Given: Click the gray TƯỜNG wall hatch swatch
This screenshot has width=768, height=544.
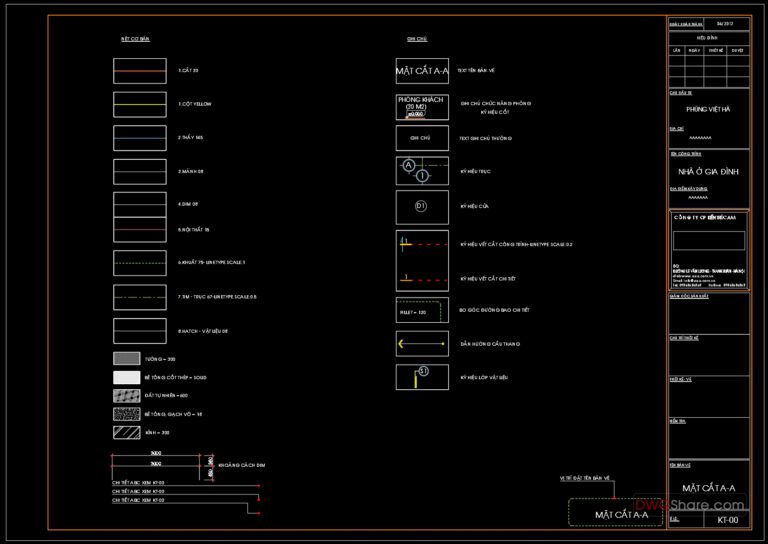Looking at the screenshot, I should tap(126, 359).
